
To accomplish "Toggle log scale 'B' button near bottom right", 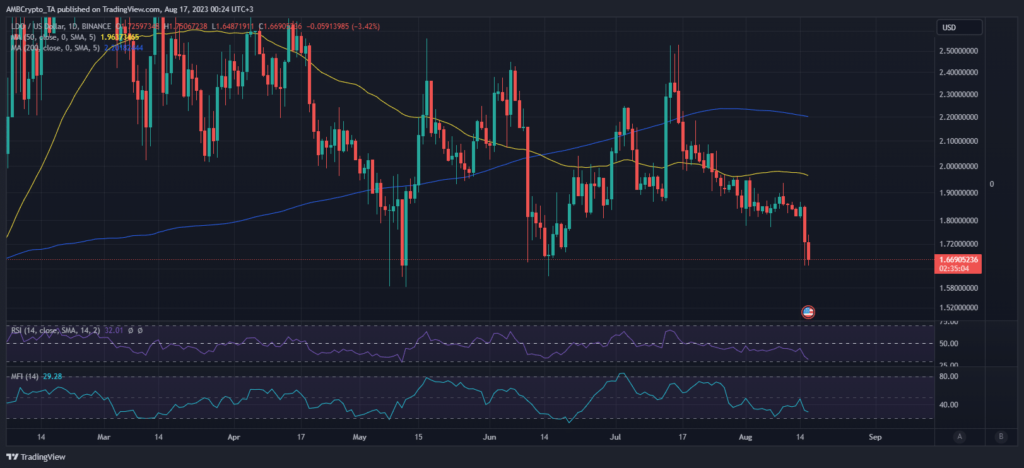I will [x=1001, y=436].
